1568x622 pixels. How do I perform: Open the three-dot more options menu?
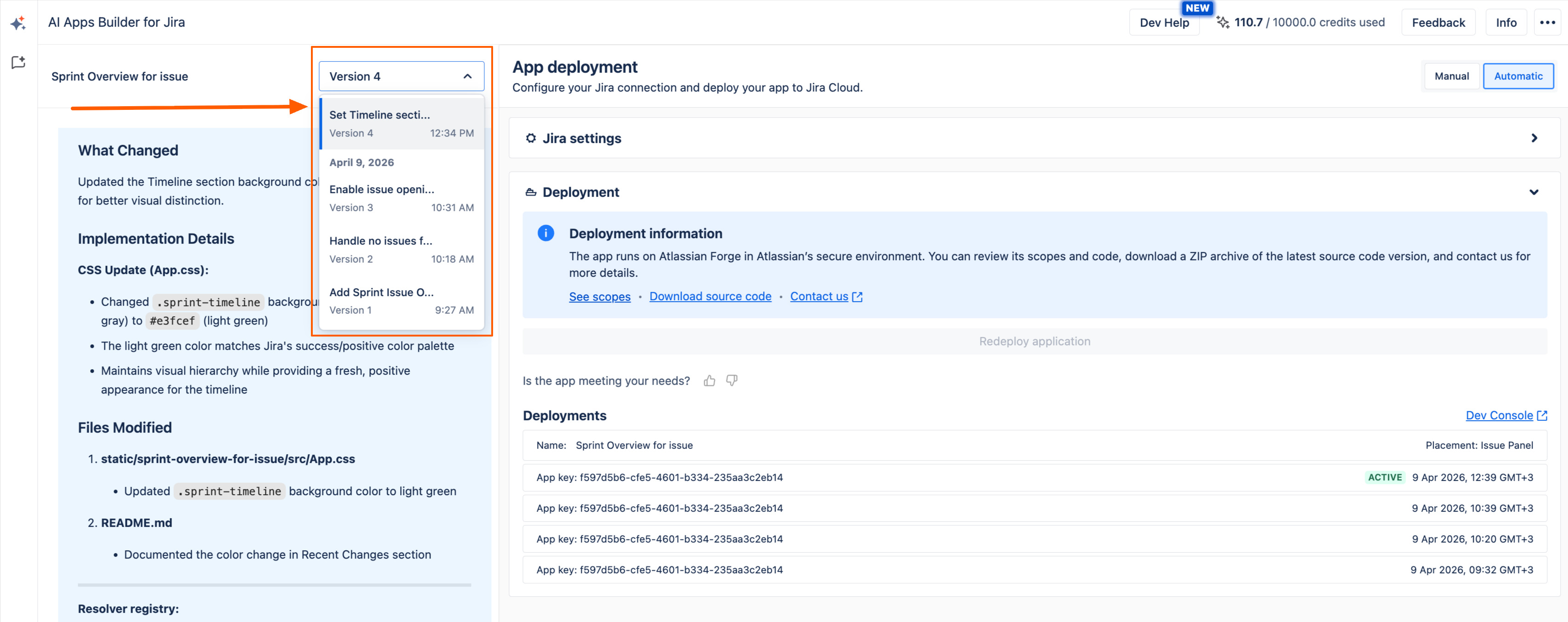pos(1547,23)
